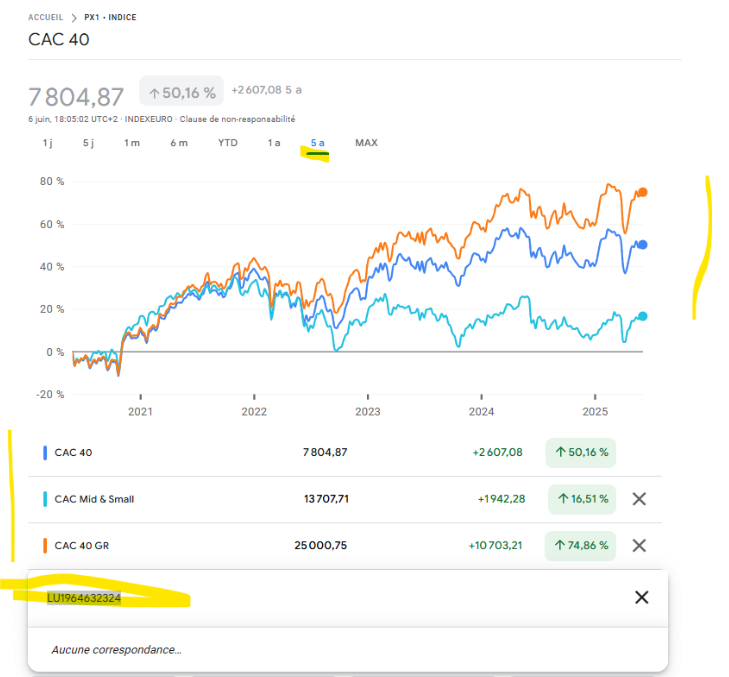Click the 20 % axis label
The height and width of the screenshot is (677, 729).
52,309
